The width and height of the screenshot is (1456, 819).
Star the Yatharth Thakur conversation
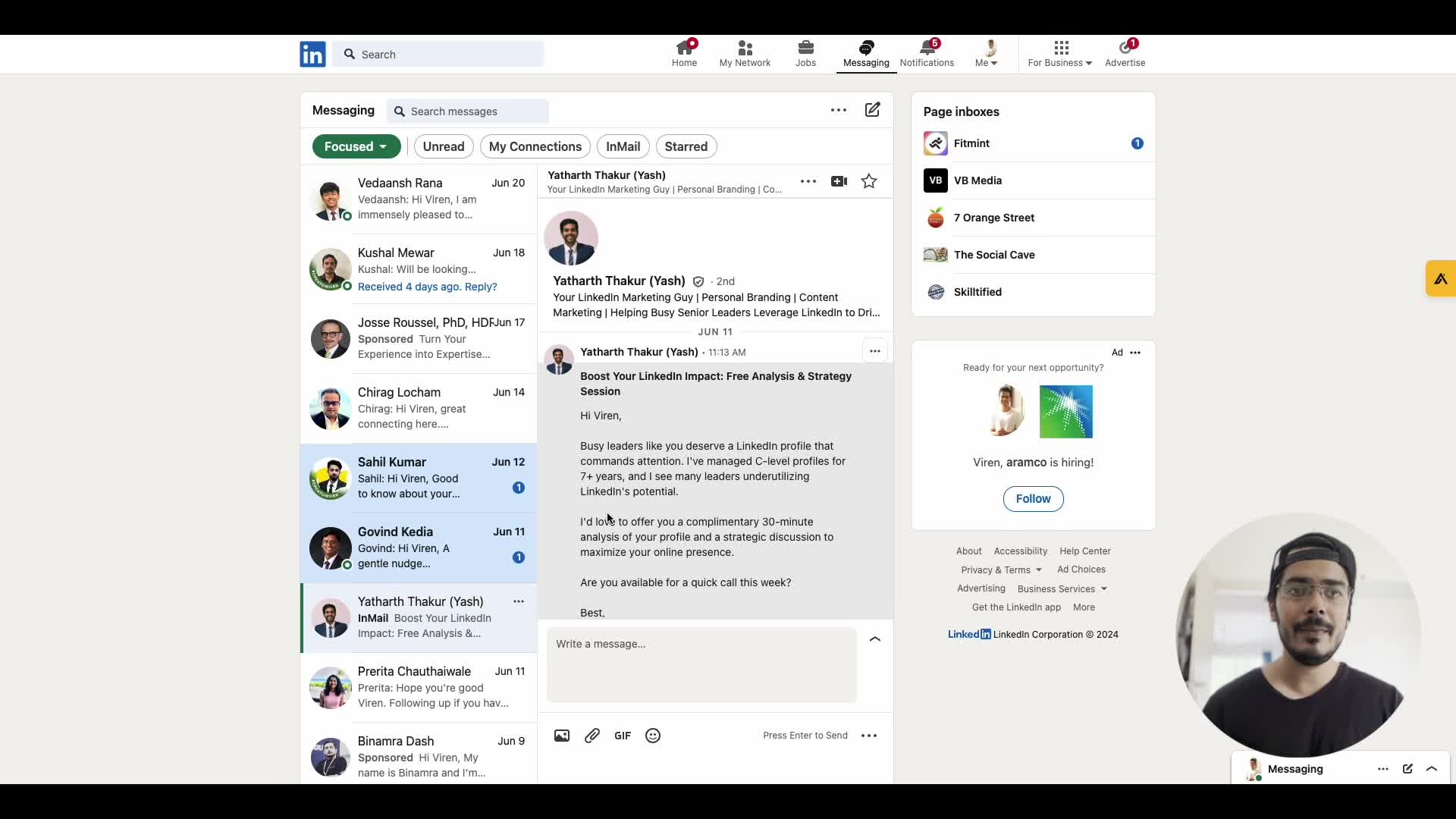click(869, 181)
